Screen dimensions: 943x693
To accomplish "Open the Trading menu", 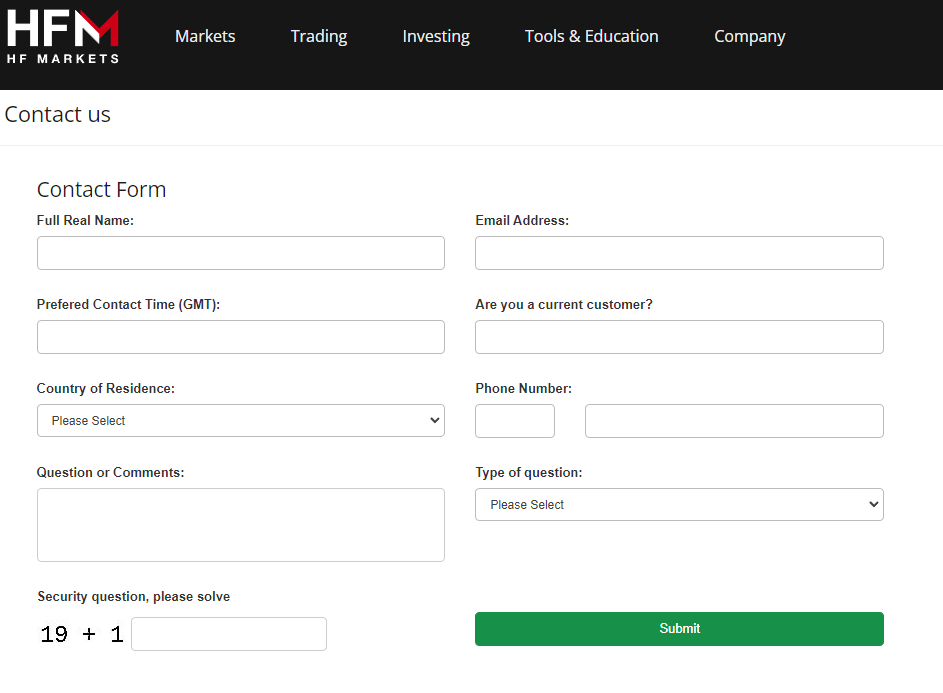I will (319, 36).
